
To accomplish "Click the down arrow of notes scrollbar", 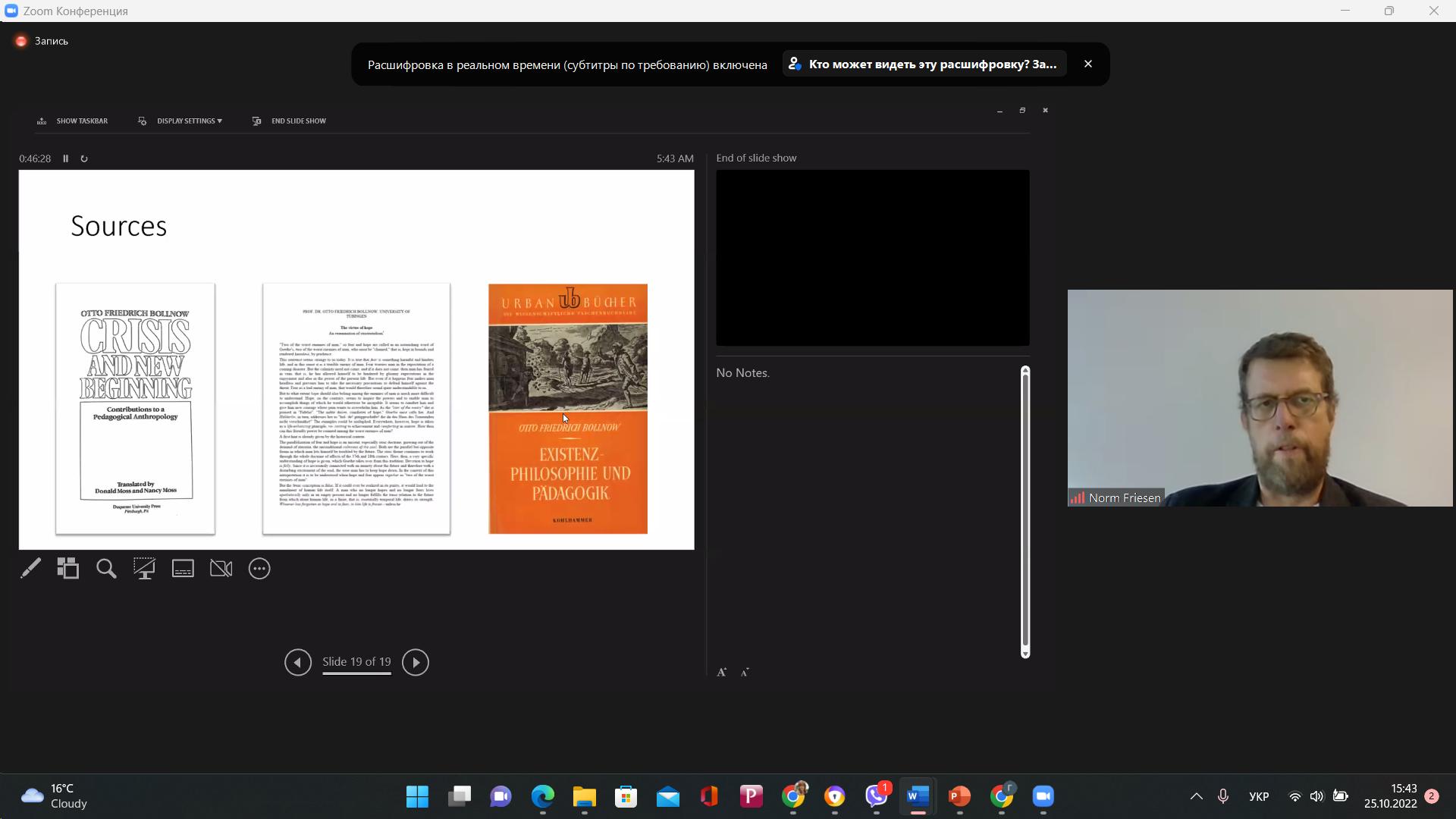I will point(1025,654).
